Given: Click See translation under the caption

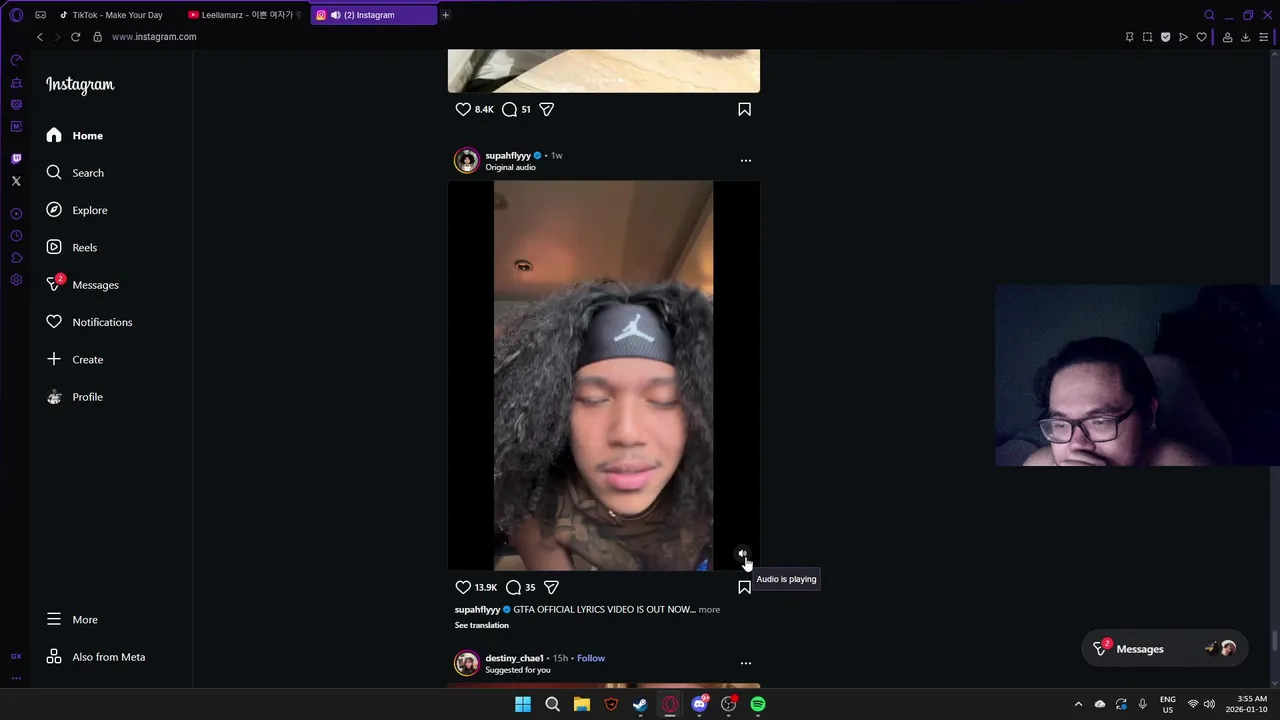Looking at the screenshot, I should click(482, 625).
